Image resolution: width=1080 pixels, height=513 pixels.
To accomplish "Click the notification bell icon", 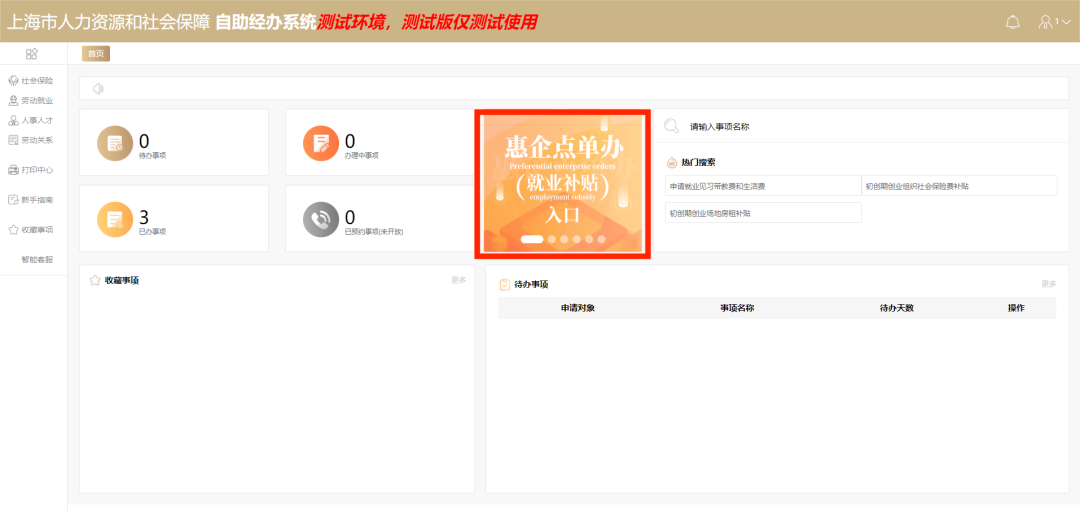I will [x=1013, y=22].
